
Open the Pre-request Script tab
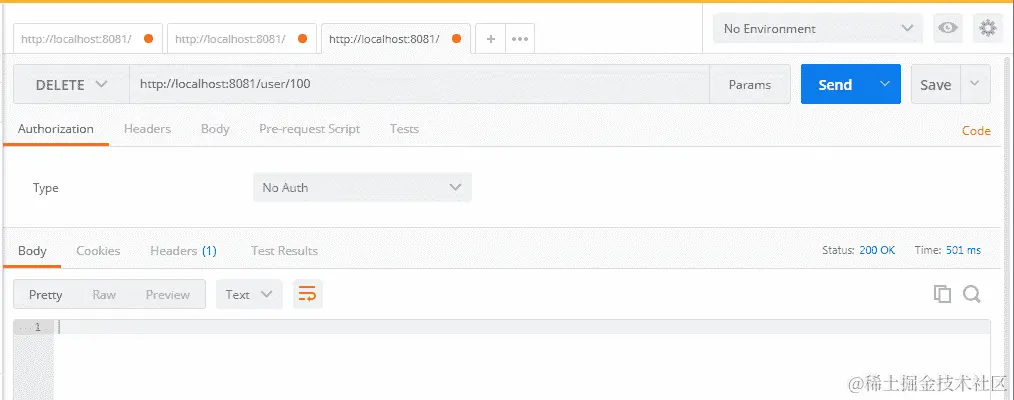[309, 129]
